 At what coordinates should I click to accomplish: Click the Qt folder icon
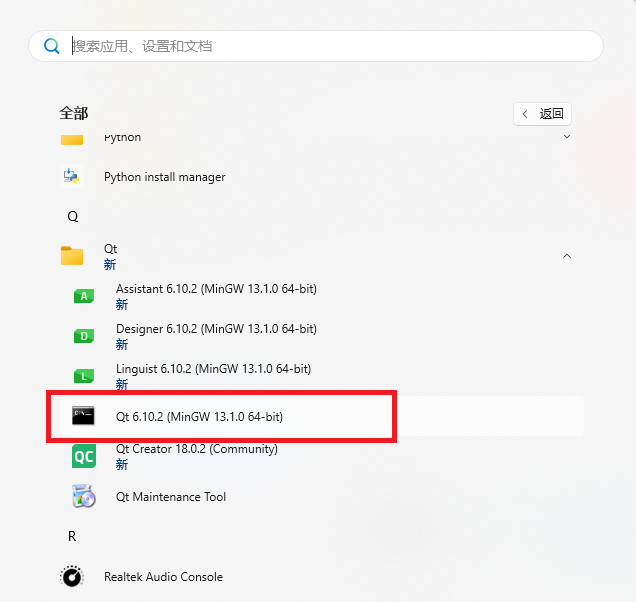point(72,256)
